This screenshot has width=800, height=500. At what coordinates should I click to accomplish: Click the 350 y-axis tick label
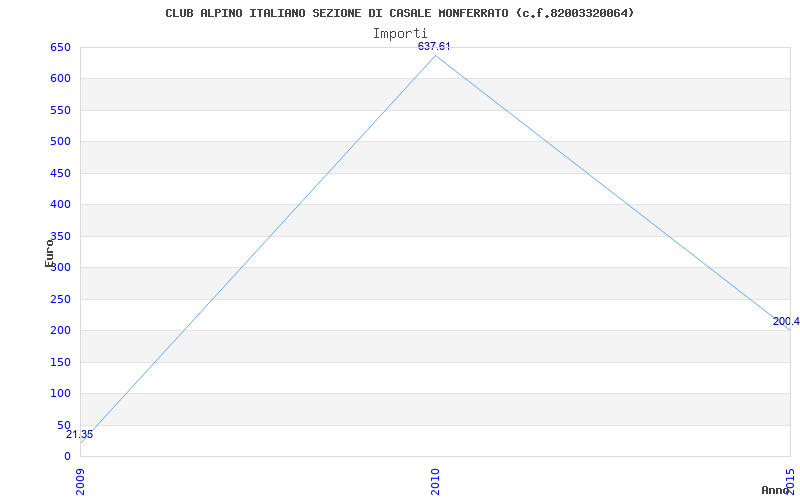(x=60, y=236)
